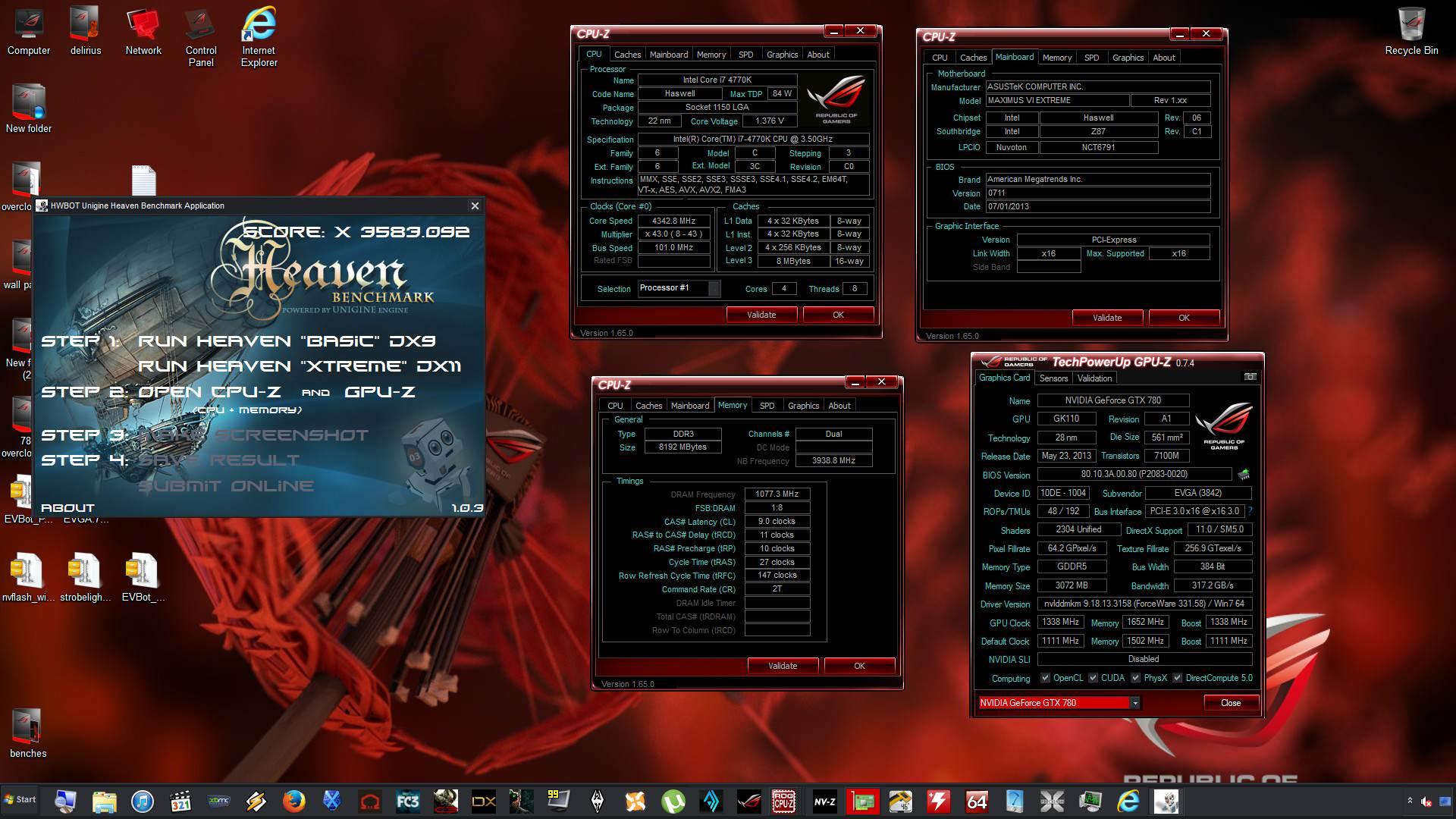Image resolution: width=1456 pixels, height=819 pixels.
Task: Select the delirius desktop folder icon
Action: point(86,32)
